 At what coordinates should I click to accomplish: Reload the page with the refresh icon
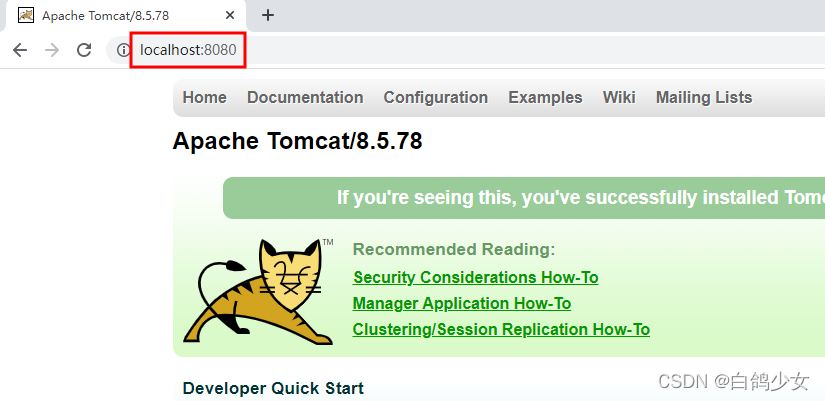pyautogui.click(x=84, y=50)
